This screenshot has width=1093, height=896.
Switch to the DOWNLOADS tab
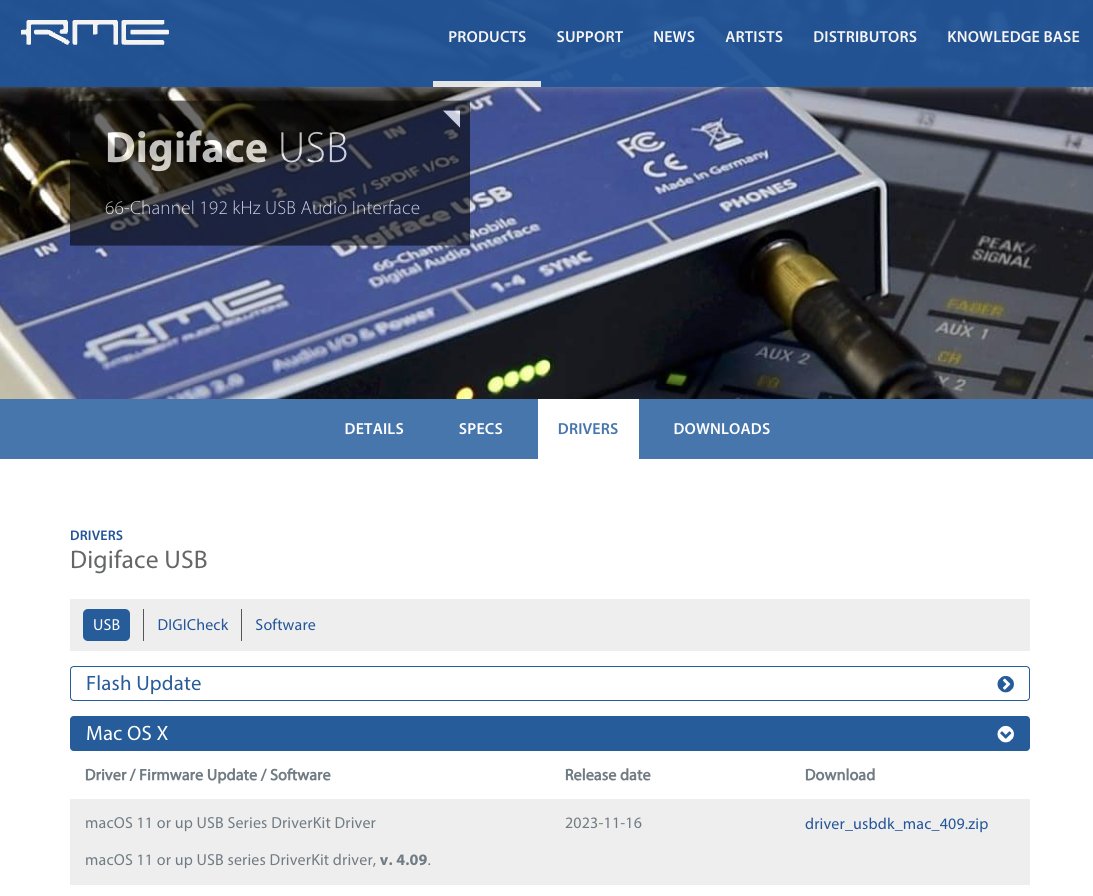tap(721, 429)
